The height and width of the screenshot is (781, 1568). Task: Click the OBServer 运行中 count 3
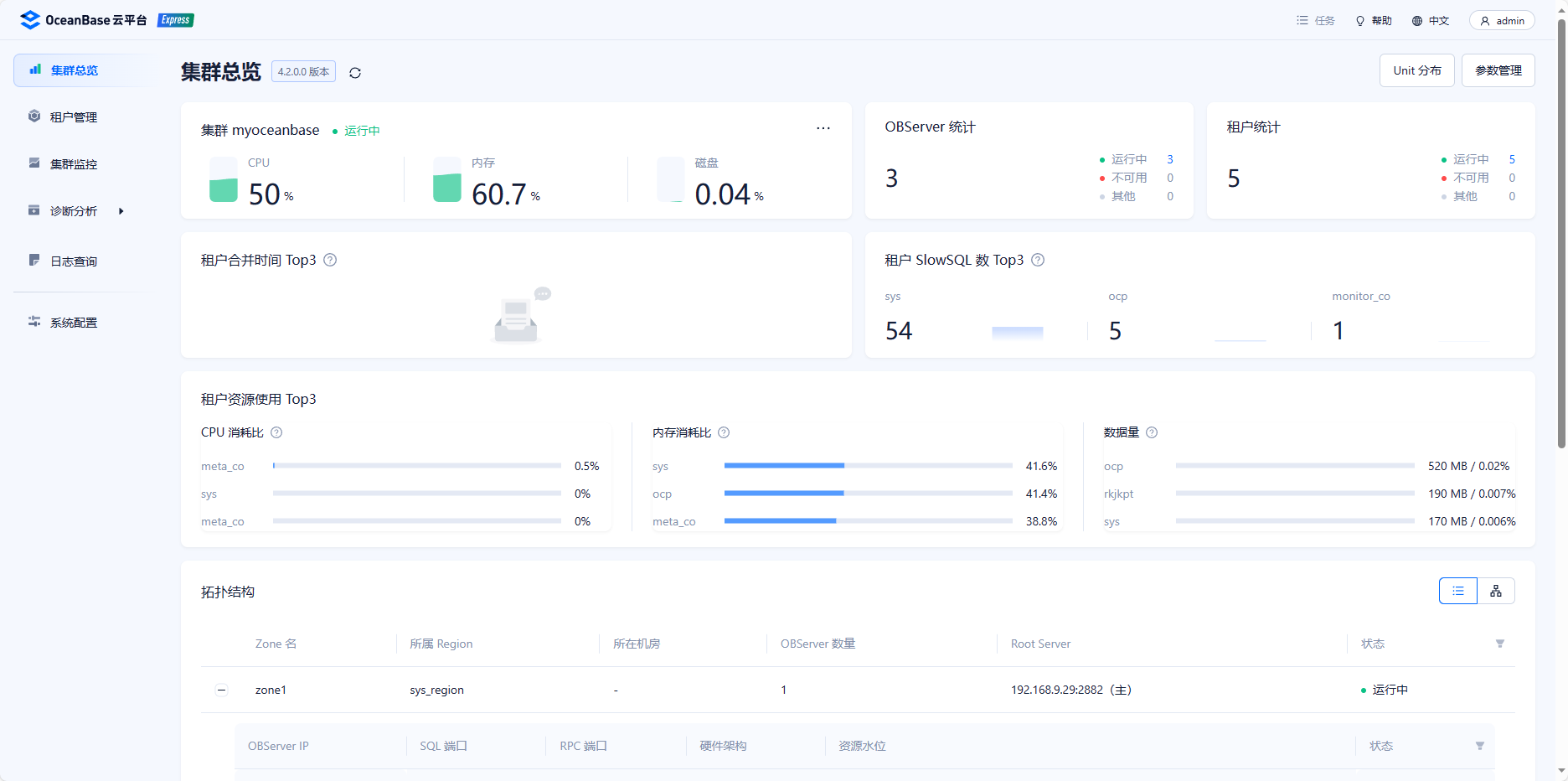click(1170, 159)
